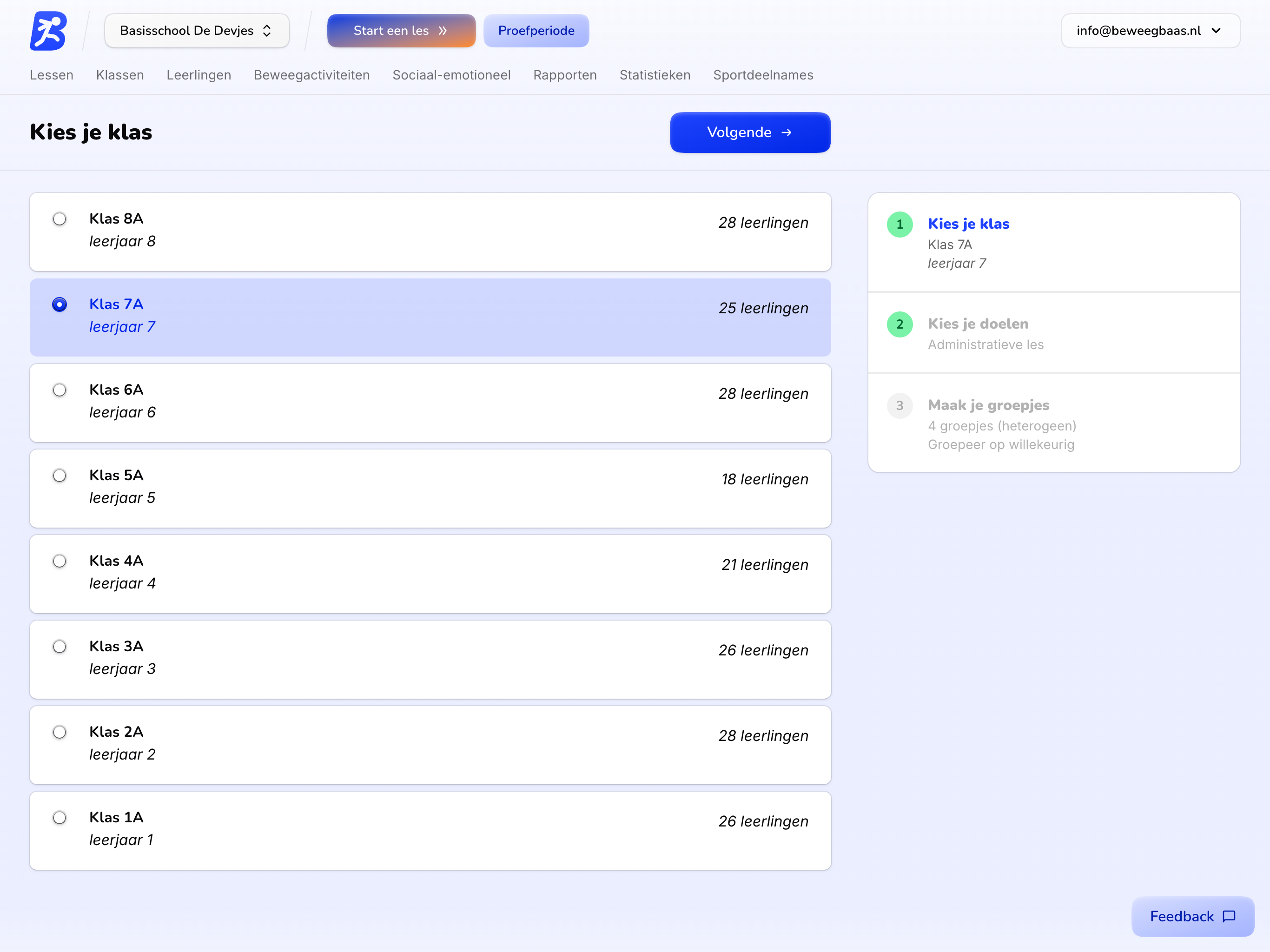Open the Maak je groepjes step
Screen dimensions: 1270x952
(988, 405)
